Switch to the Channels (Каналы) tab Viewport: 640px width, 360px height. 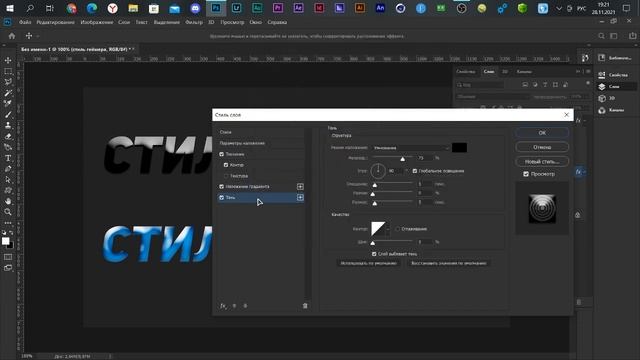tap(524, 71)
